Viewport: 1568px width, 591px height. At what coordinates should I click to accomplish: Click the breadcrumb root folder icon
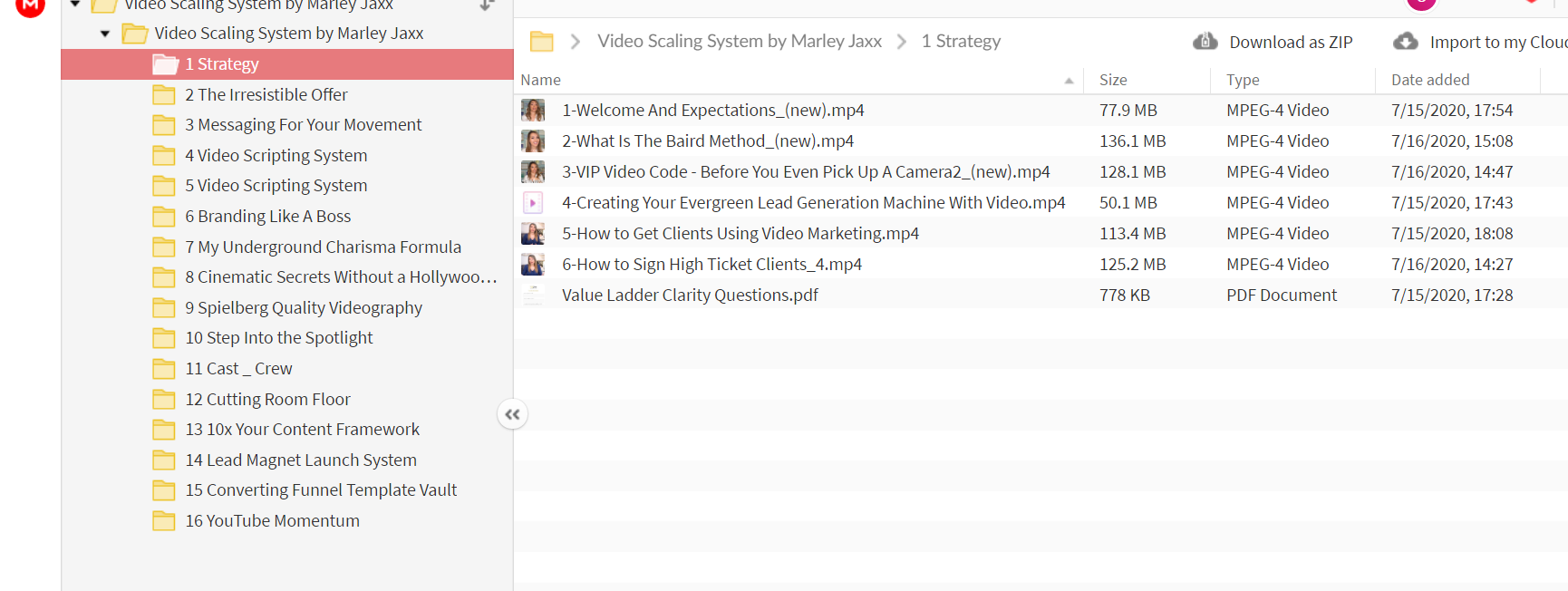coord(542,42)
